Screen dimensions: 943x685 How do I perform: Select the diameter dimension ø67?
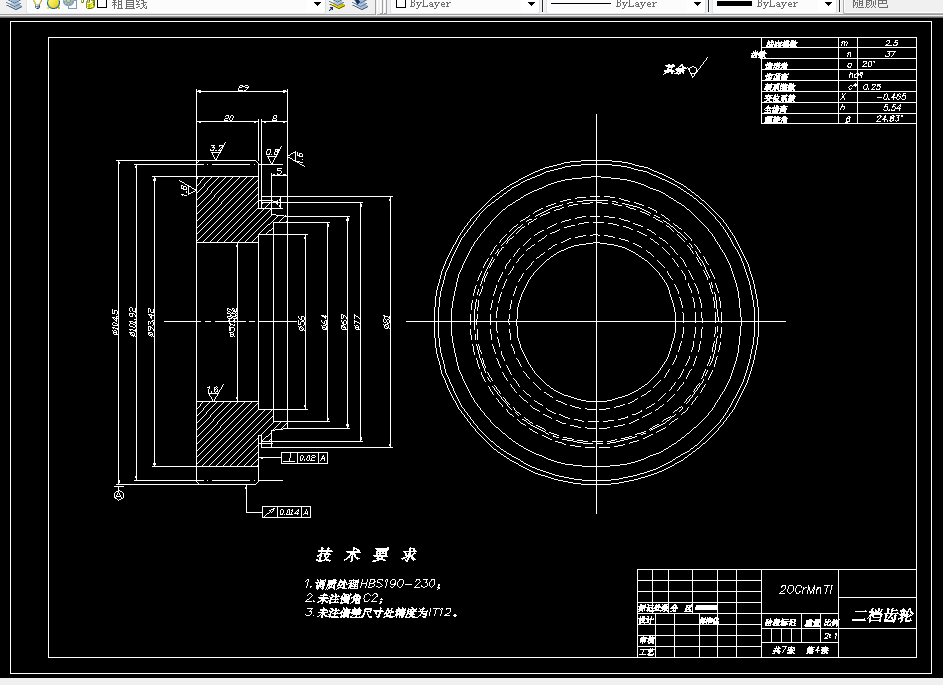point(344,322)
